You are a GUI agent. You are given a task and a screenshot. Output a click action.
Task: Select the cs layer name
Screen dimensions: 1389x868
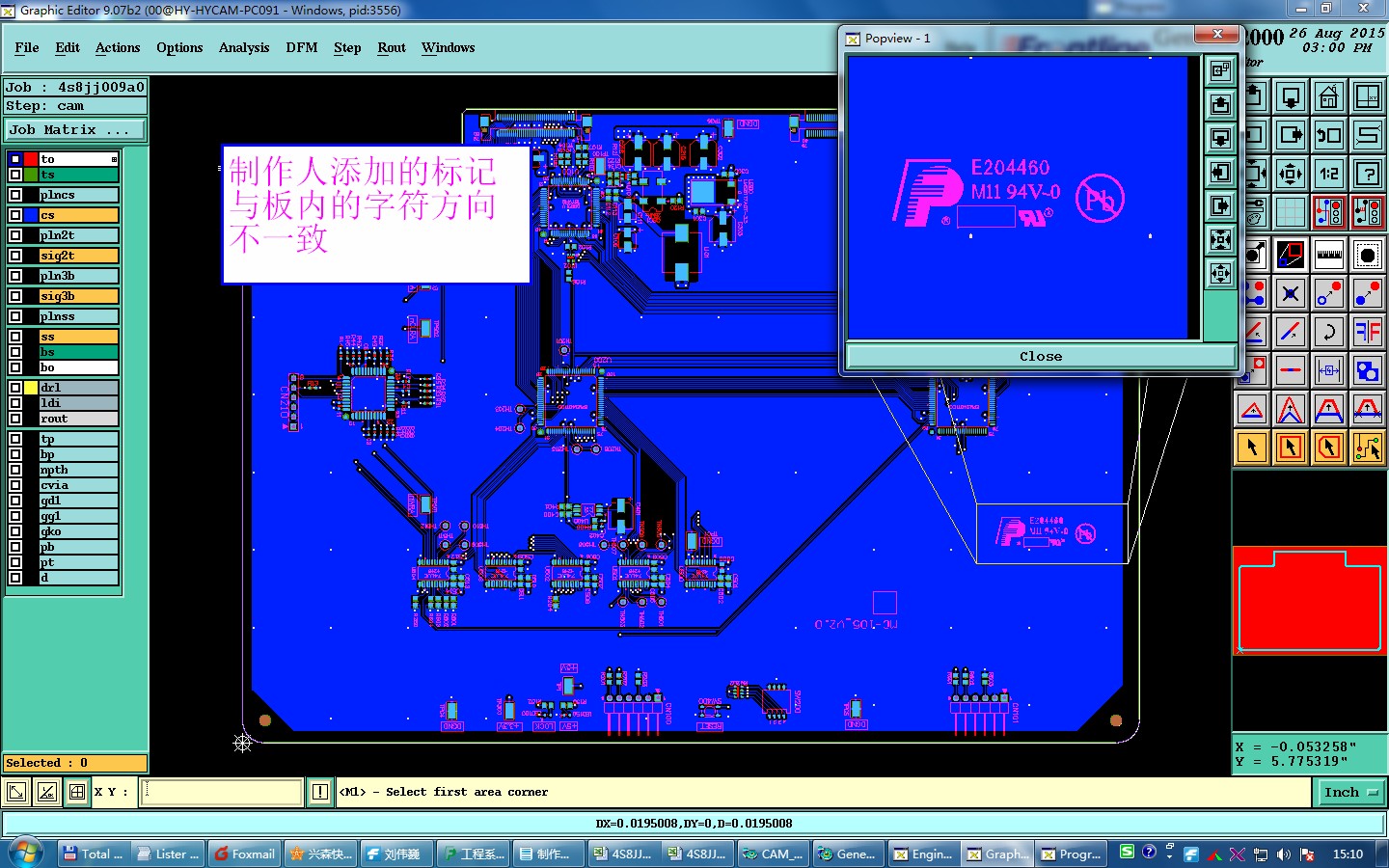point(79,215)
